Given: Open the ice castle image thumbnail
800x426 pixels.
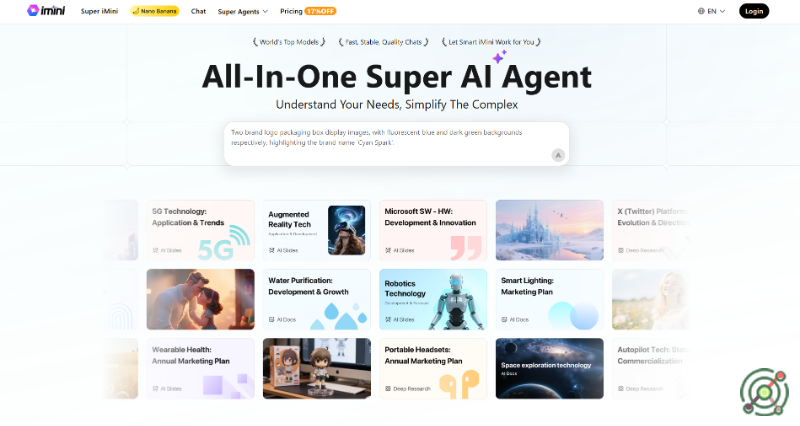Looking at the screenshot, I should tap(549, 230).
